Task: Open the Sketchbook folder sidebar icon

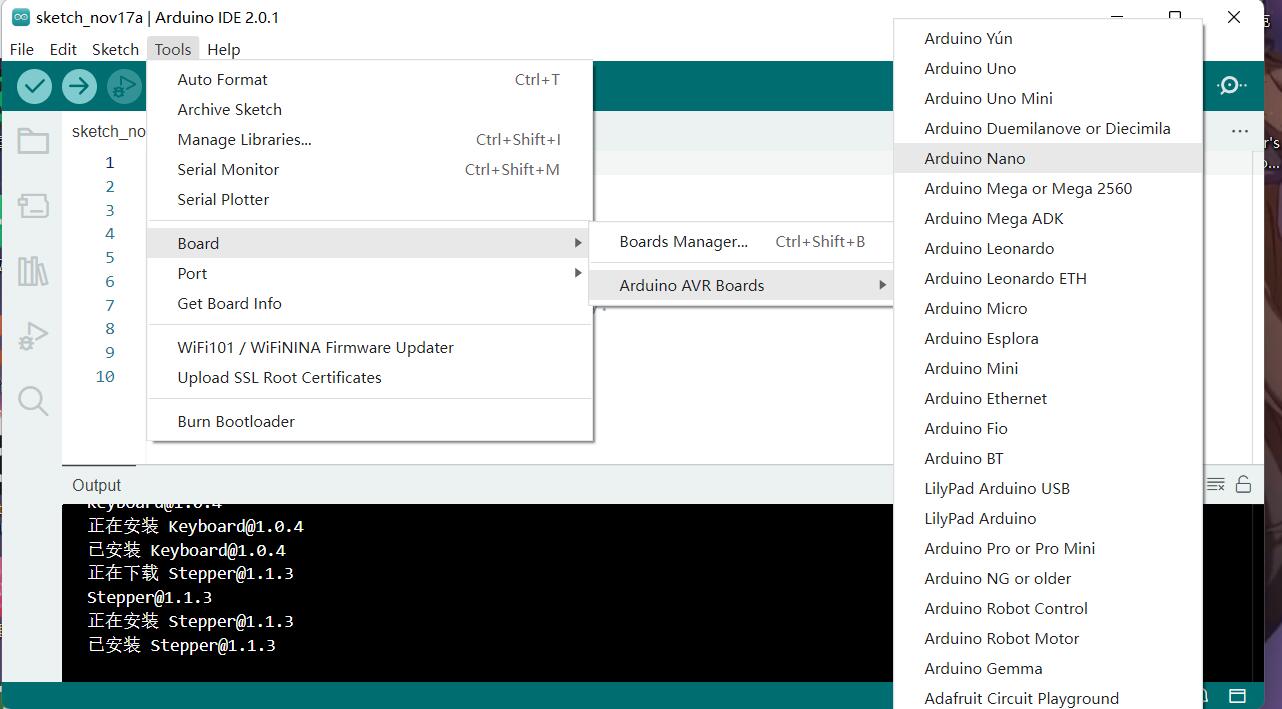Action: pos(33,142)
